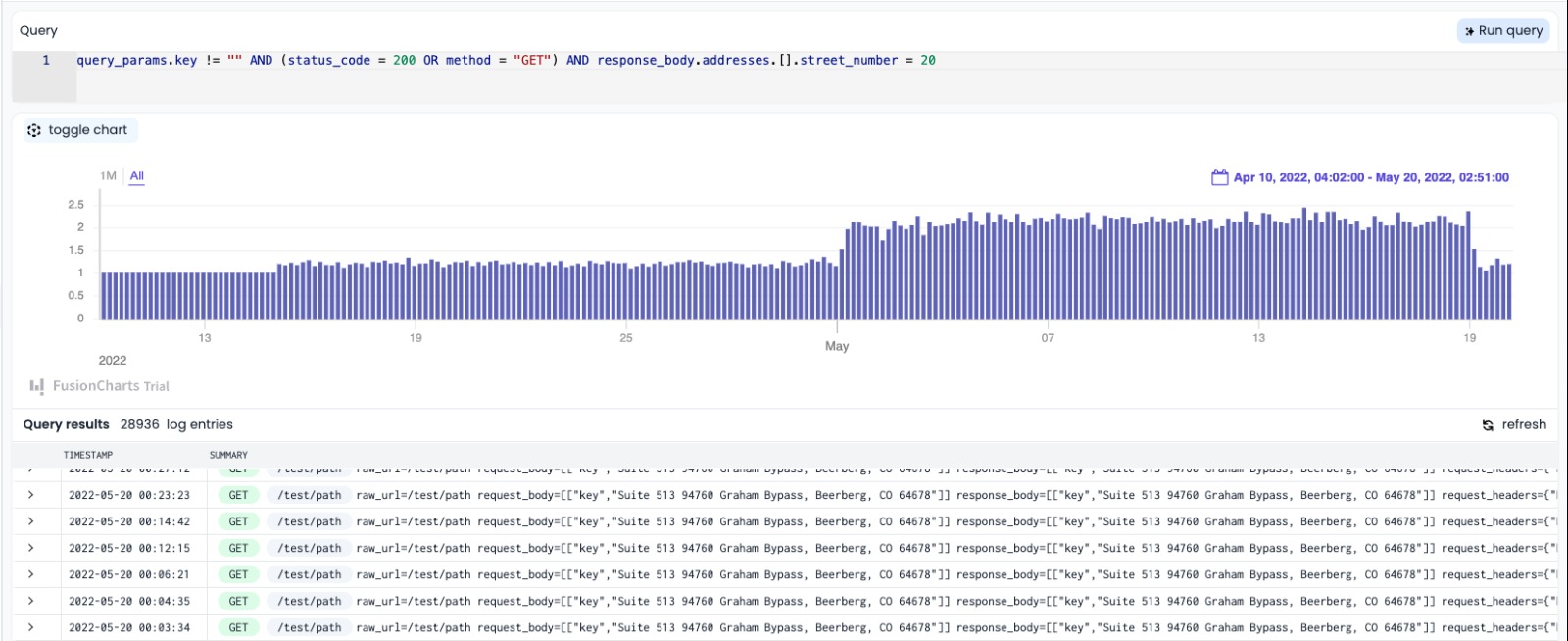Click the refresh arrows icon
Image resolution: width=1568 pixels, height=641 pixels.
(x=1488, y=425)
